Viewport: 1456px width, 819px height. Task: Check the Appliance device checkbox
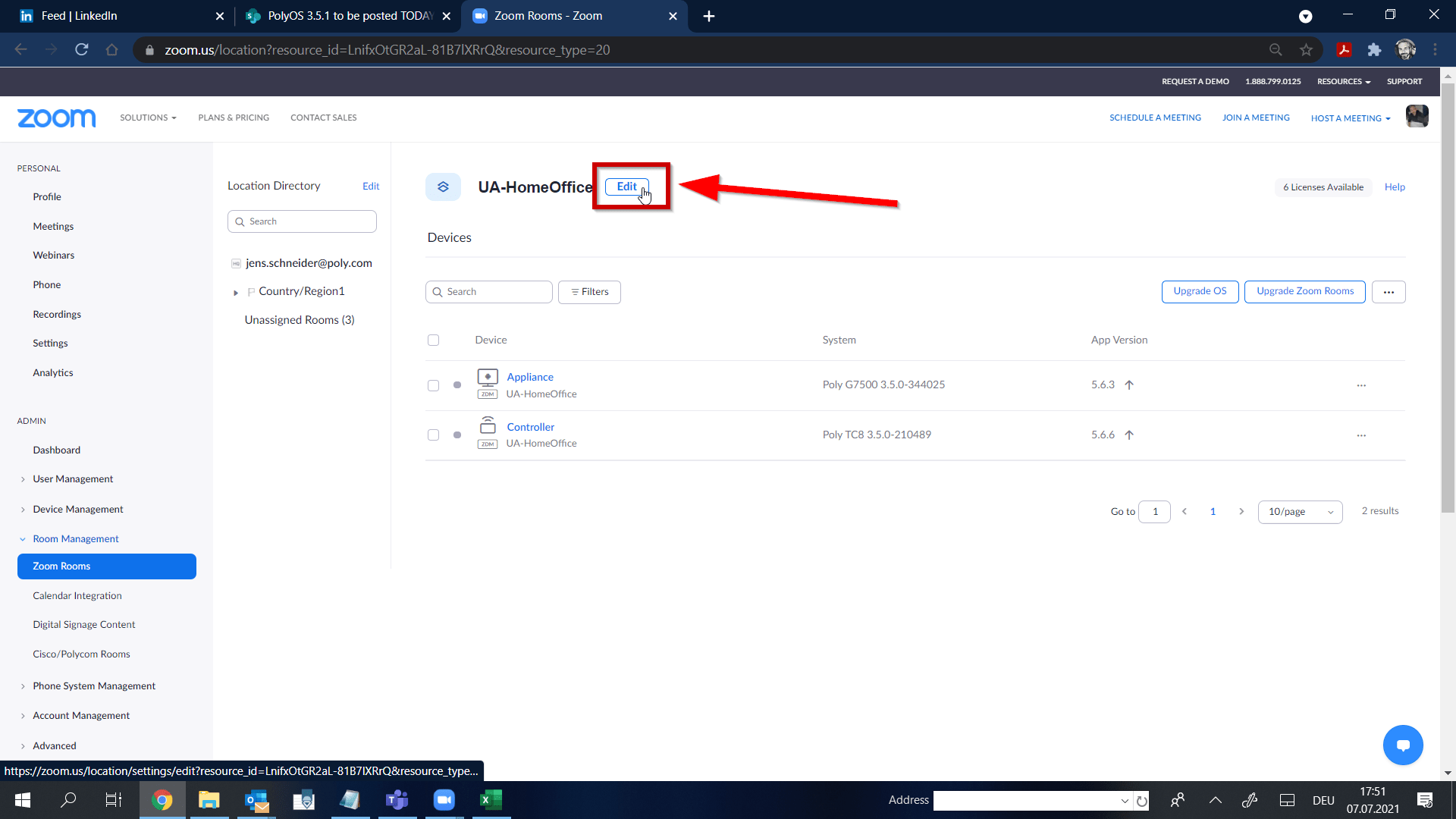[x=433, y=385]
